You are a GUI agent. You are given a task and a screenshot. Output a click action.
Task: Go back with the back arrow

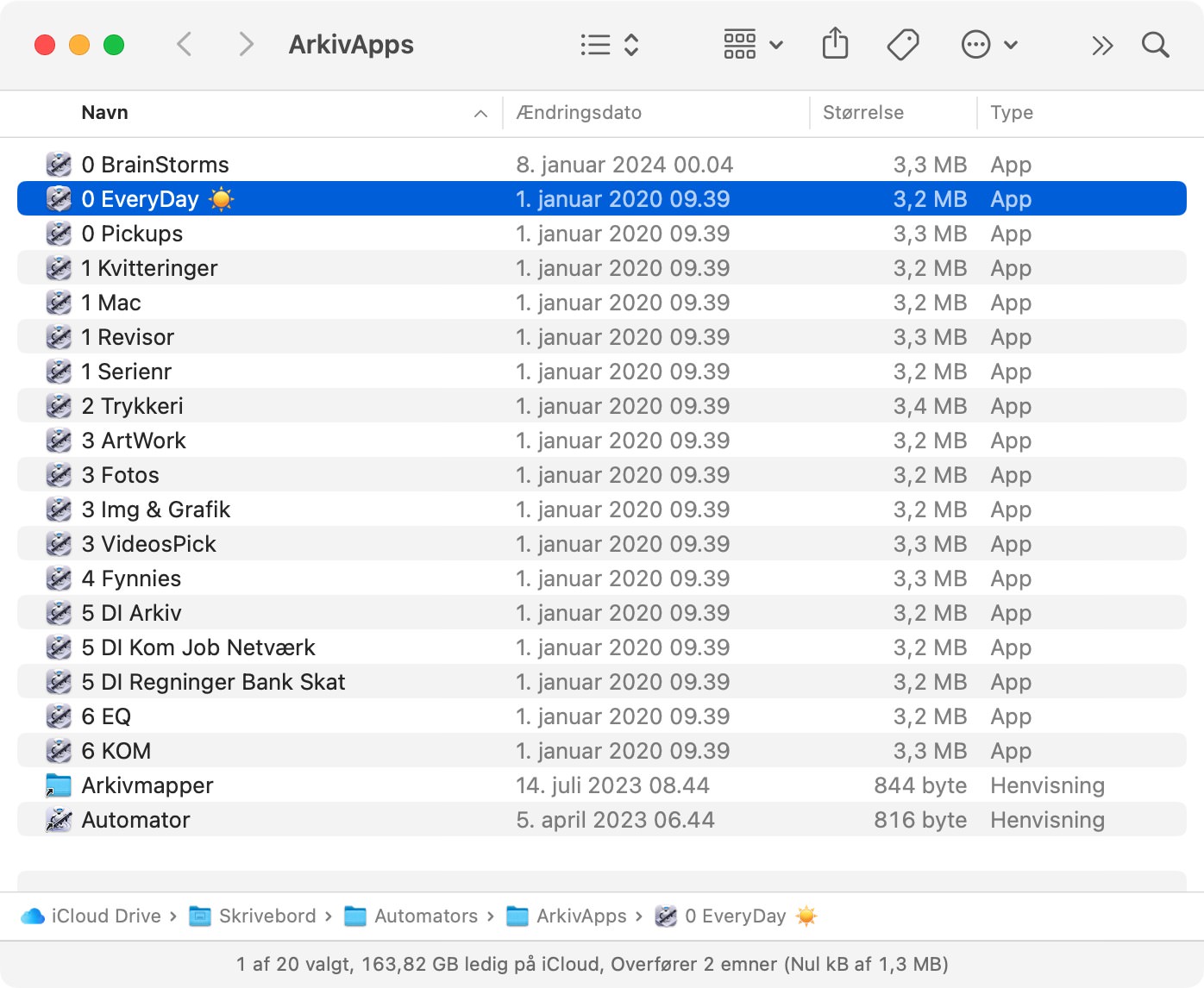pos(184,44)
